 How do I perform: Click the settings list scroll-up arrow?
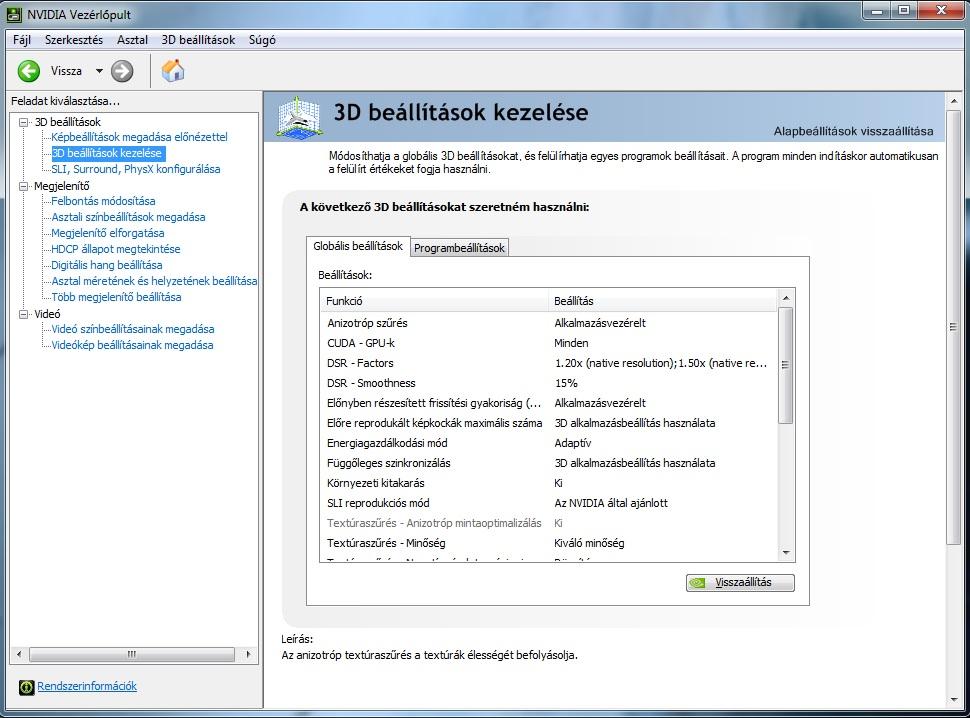[786, 298]
